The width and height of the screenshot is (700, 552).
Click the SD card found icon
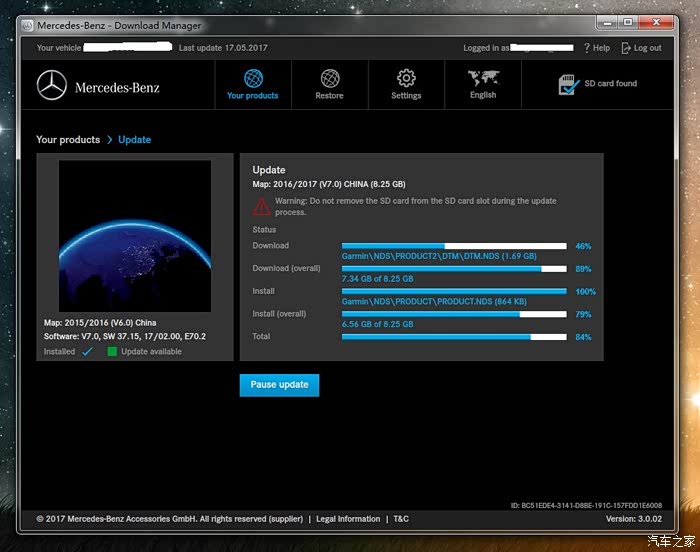click(x=568, y=85)
